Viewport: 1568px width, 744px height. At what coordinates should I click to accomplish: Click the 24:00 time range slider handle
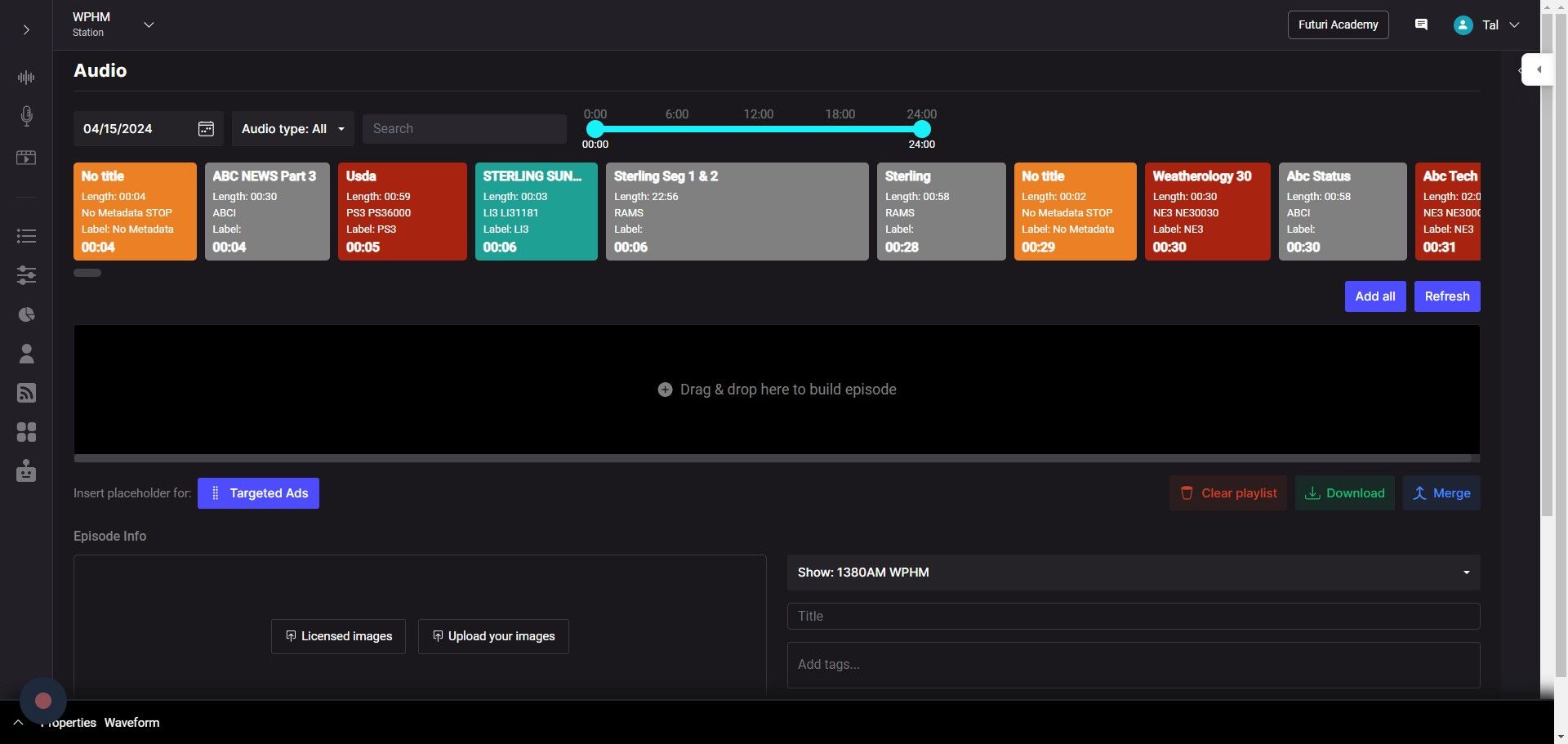point(921,129)
